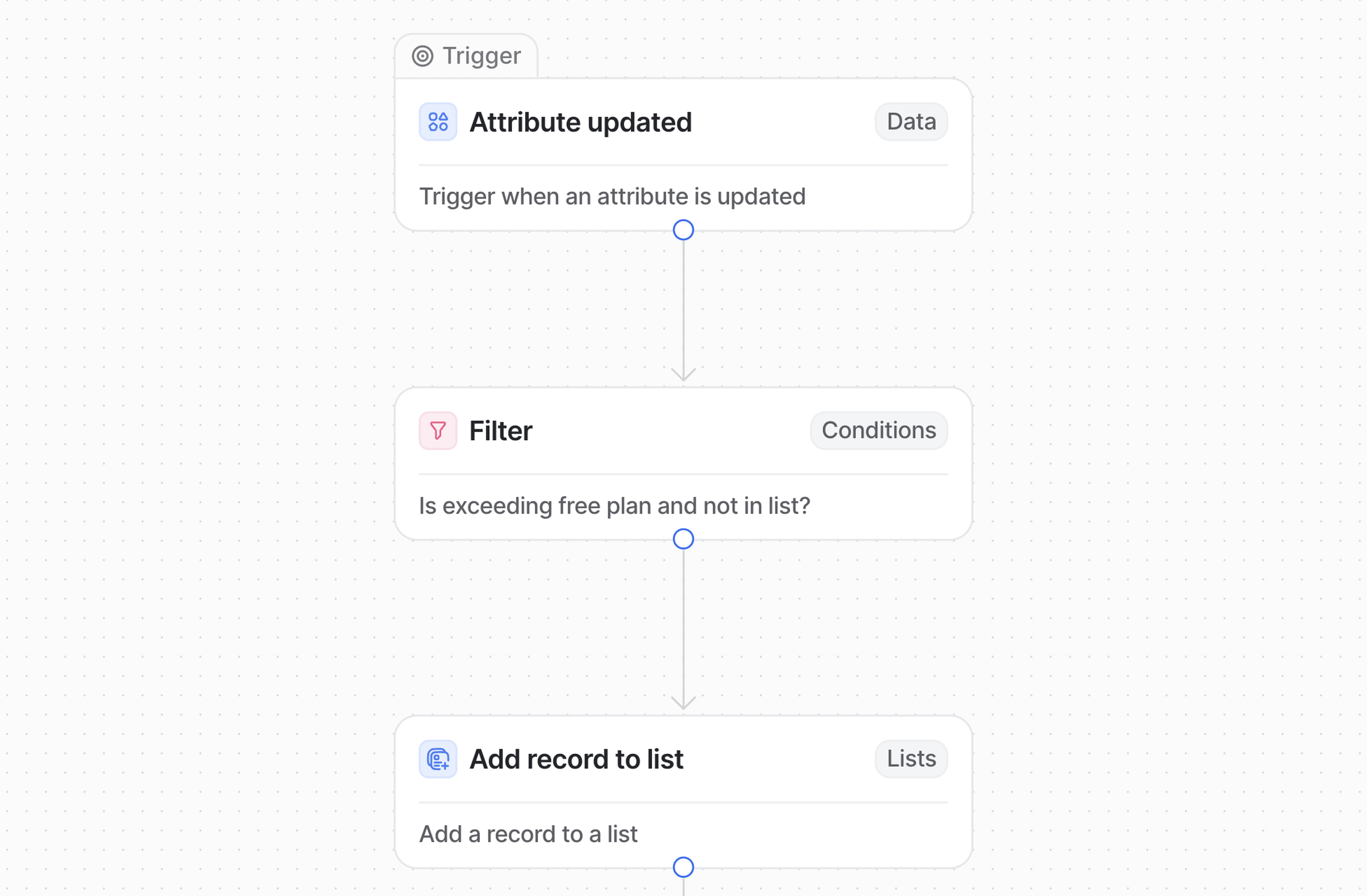Select the Add record to list title
Viewport: 1367px width, 896px height.
[x=576, y=759]
